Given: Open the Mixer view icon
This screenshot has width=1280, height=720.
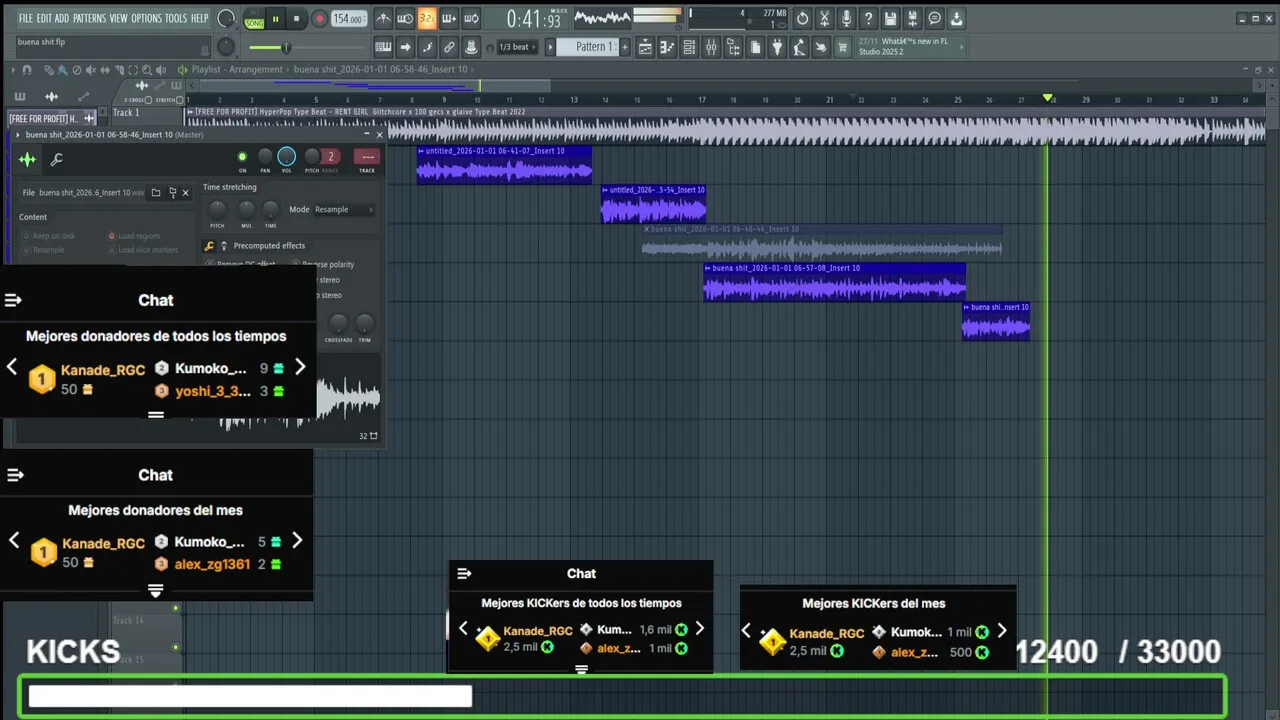Looking at the screenshot, I should [711, 47].
